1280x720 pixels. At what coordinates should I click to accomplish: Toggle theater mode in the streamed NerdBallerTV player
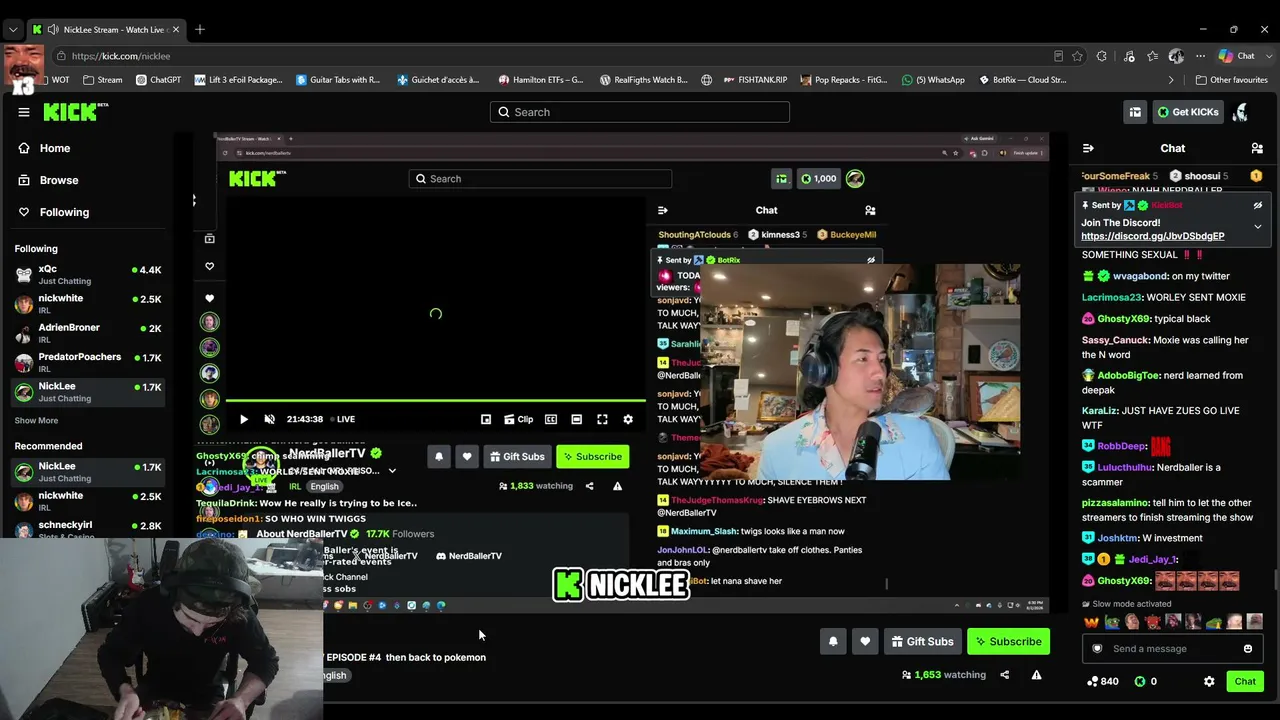click(576, 419)
